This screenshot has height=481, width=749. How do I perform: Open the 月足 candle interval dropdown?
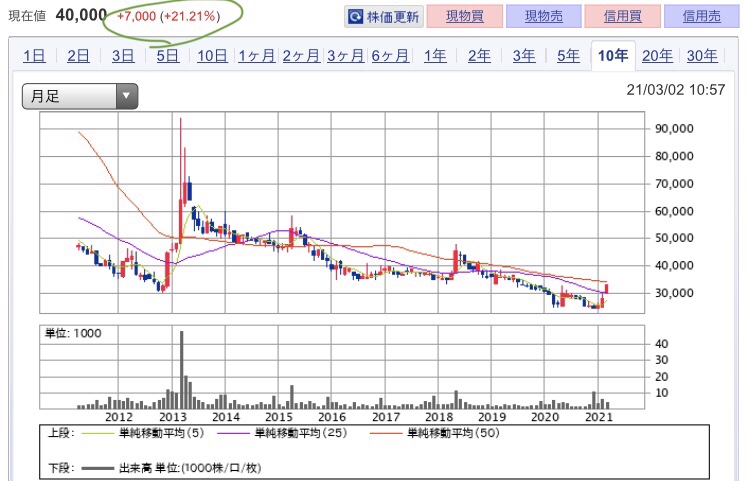pyautogui.click(x=80, y=96)
